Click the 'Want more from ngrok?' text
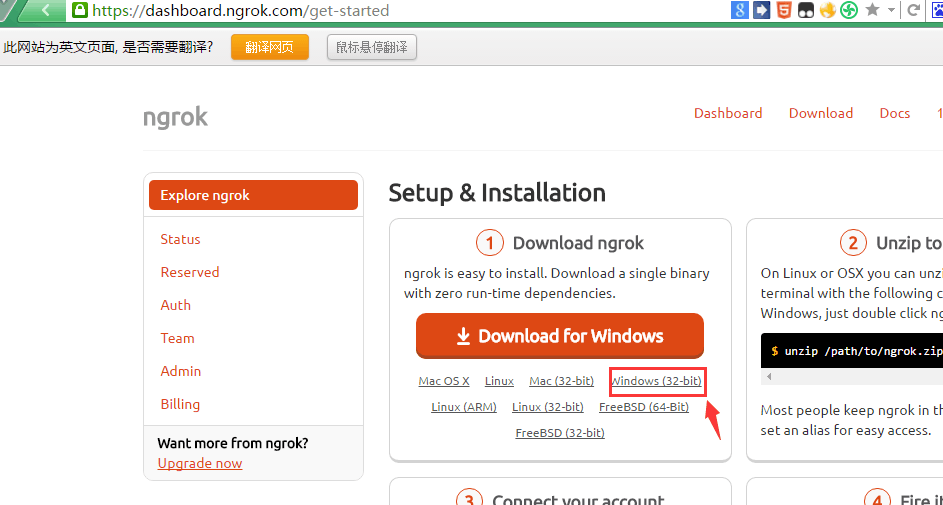 pyautogui.click(x=233, y=444)
